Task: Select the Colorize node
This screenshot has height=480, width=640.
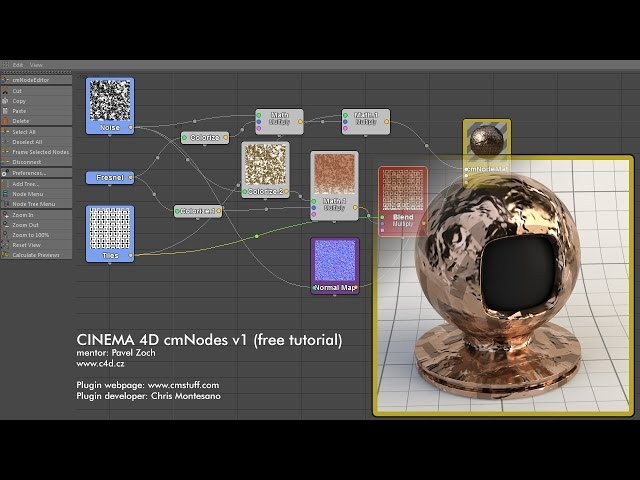Action: coord(205,138)
